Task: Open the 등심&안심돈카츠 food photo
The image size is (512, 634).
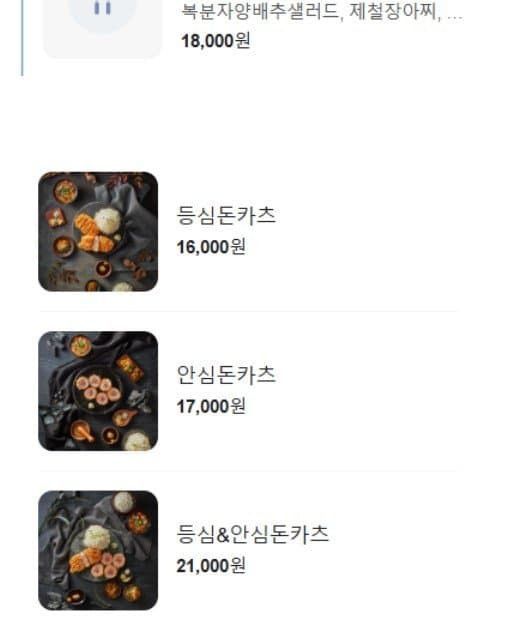Action: (x=98, y=550)
